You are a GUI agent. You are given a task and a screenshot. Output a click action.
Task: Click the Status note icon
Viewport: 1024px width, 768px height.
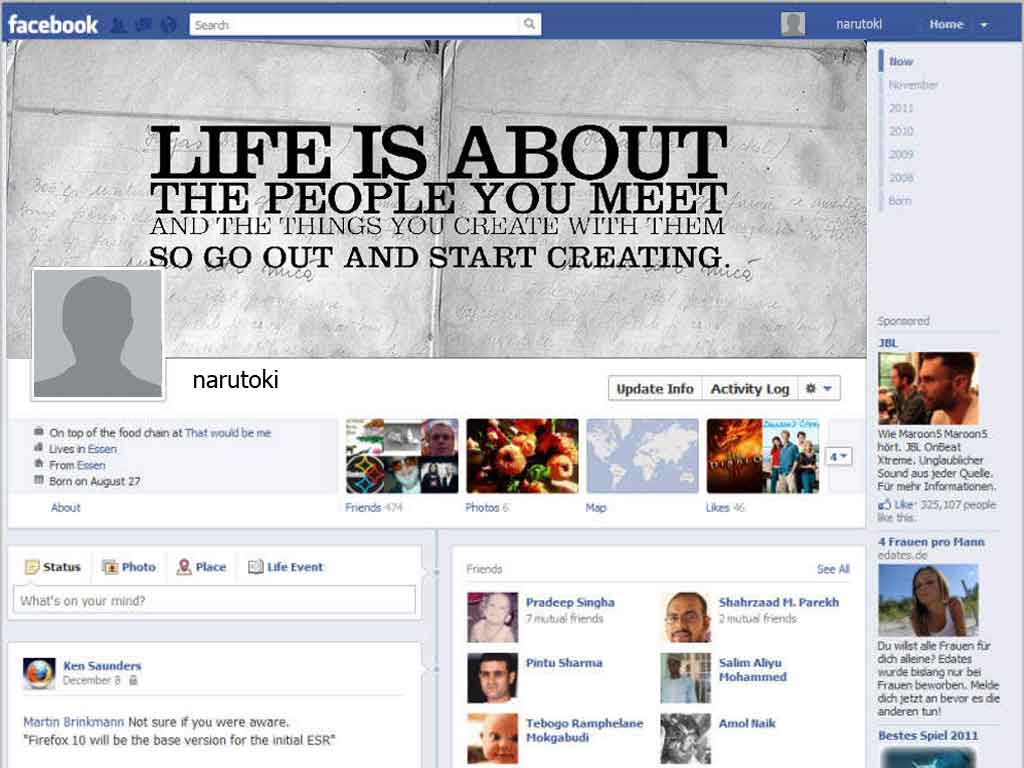[32, 567]
